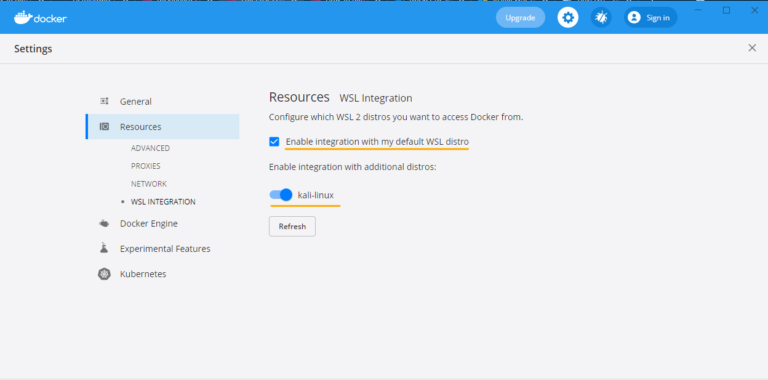Toggle off kali-linux integration switch
Viewport: 768px width, 380px height.
click(x=281, y=195)
